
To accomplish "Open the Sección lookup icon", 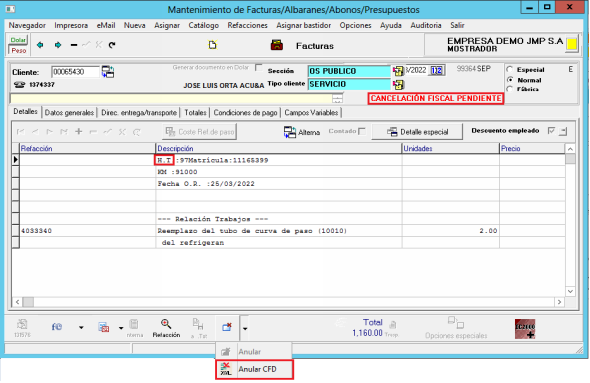I will (398, 71).
